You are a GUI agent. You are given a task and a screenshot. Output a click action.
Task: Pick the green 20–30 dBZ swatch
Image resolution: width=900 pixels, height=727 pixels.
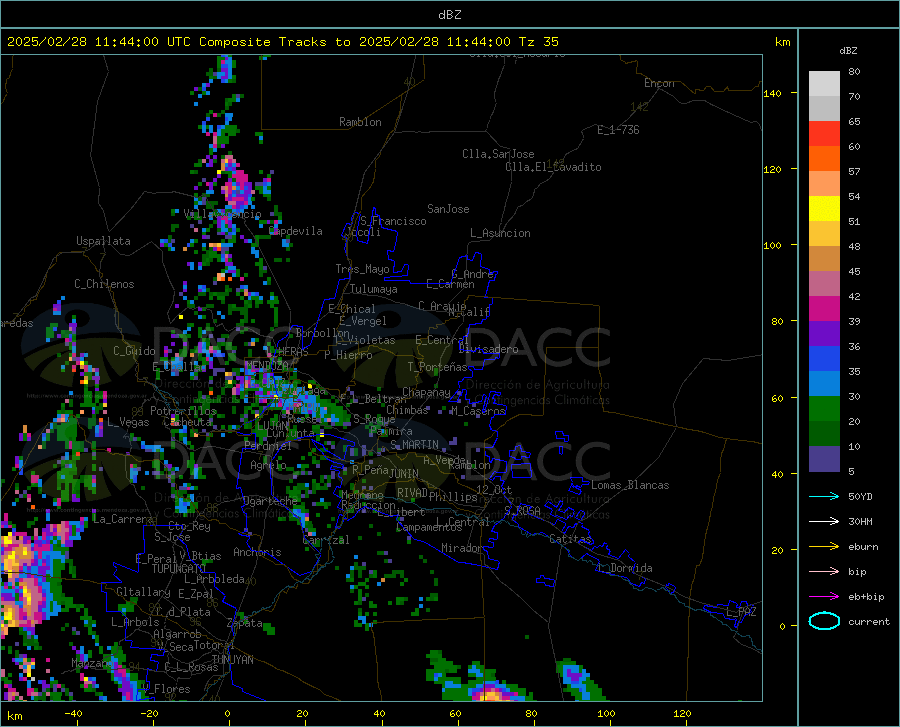tap(824, 409)
